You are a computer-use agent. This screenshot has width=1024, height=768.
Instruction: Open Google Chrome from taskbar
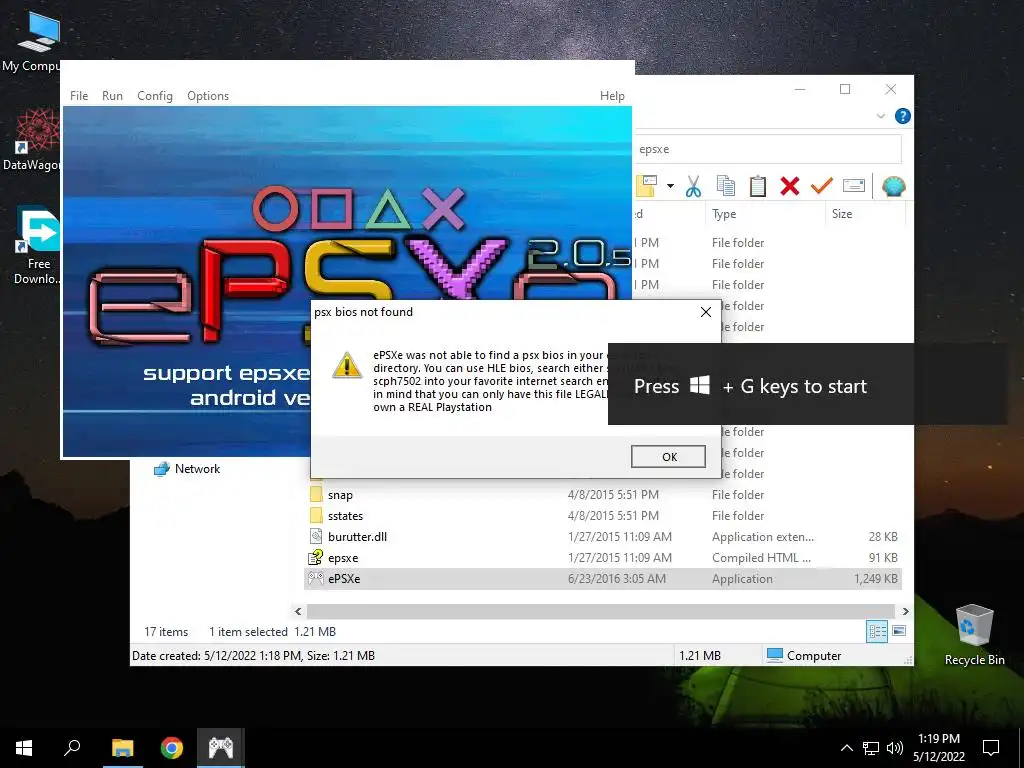coord(172,748)
